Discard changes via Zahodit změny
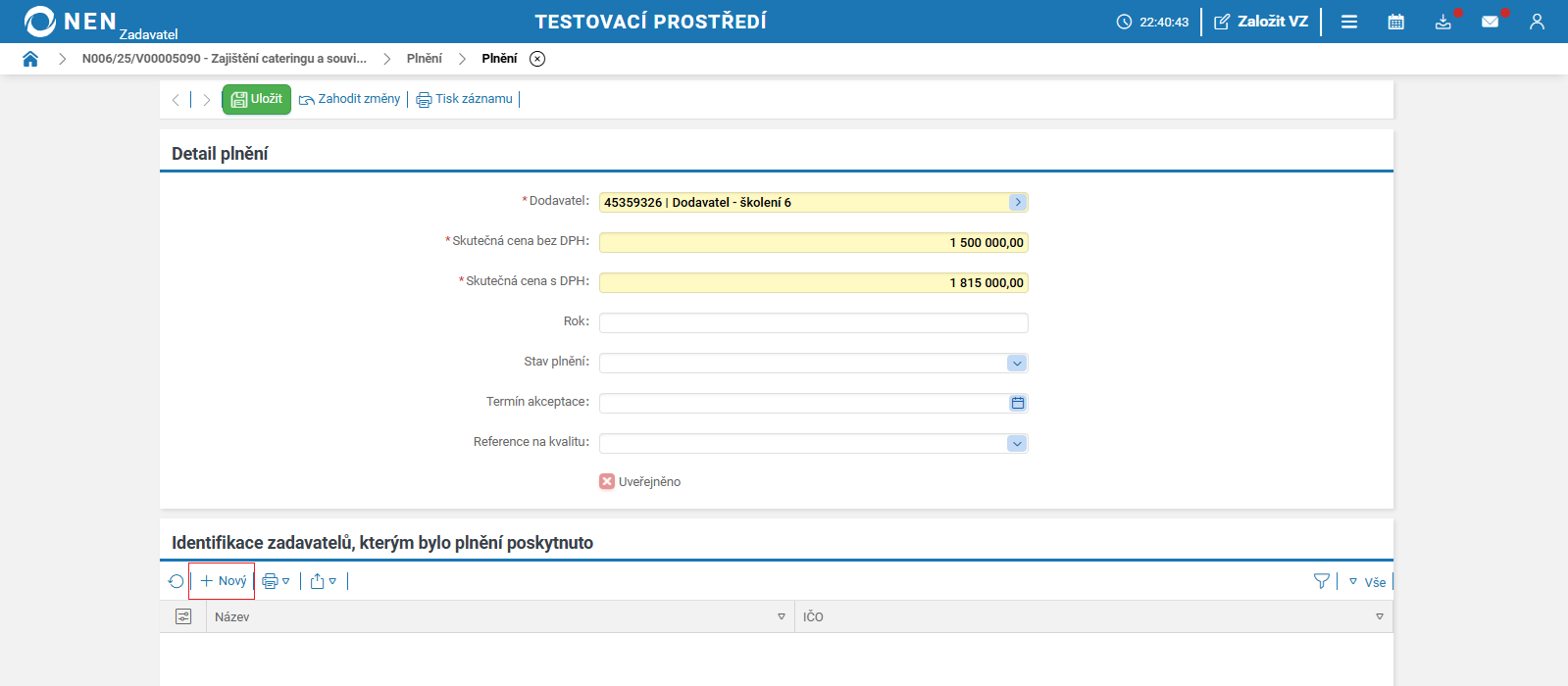Image resolution: width=1568 pixels, height=686 pixels. (350, 99)
